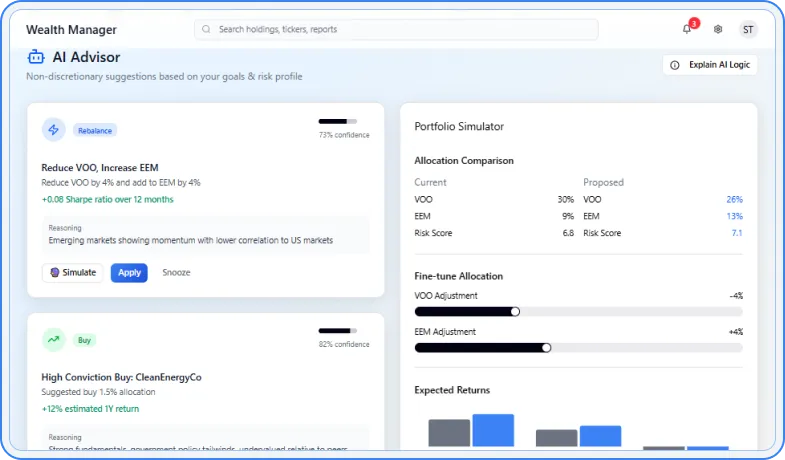
Task: Click the ST user avatar
Action: click(748, 29)
